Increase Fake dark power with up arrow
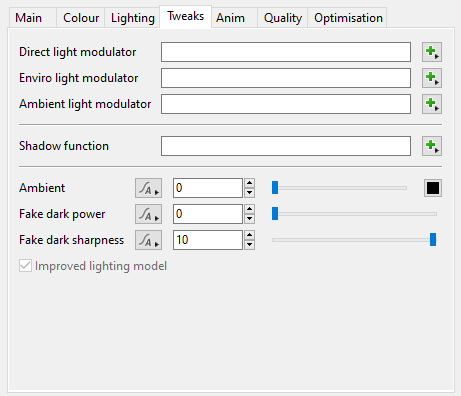 249,209
